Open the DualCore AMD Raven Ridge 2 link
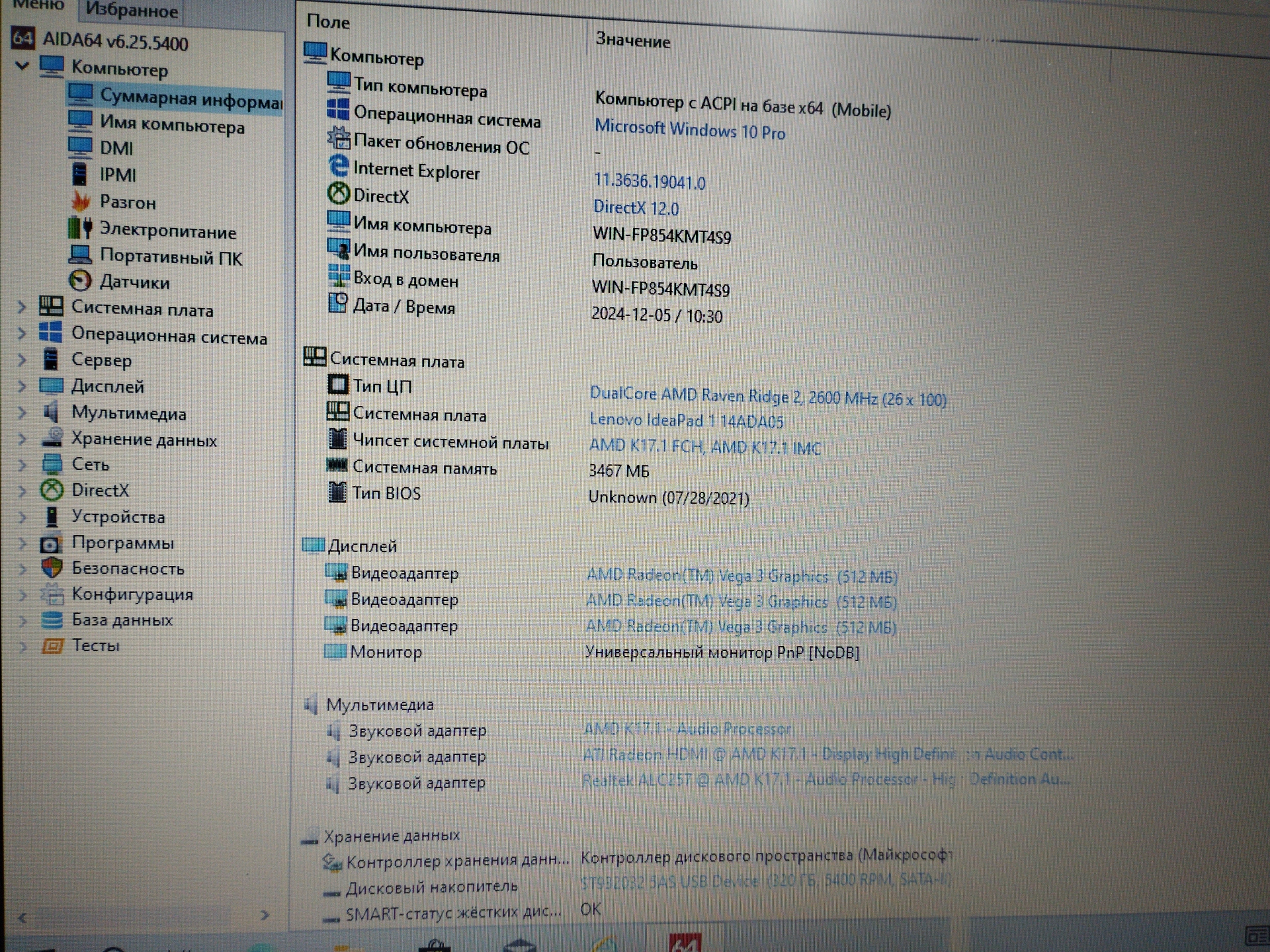This screenshot has height=952, width=1270. 768,397
